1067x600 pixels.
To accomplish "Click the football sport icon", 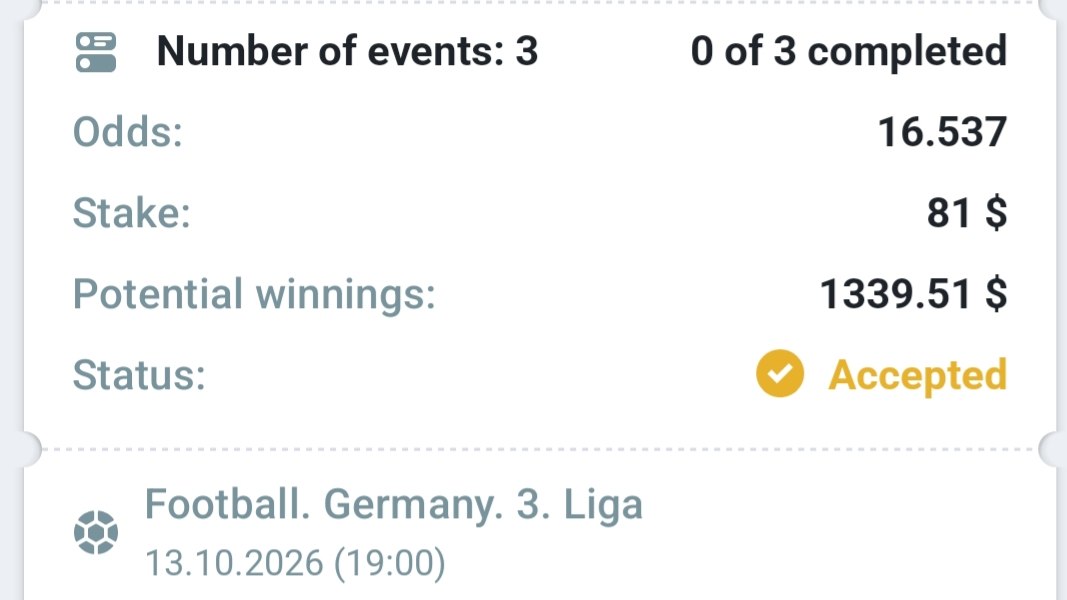I will coord(96,532).
